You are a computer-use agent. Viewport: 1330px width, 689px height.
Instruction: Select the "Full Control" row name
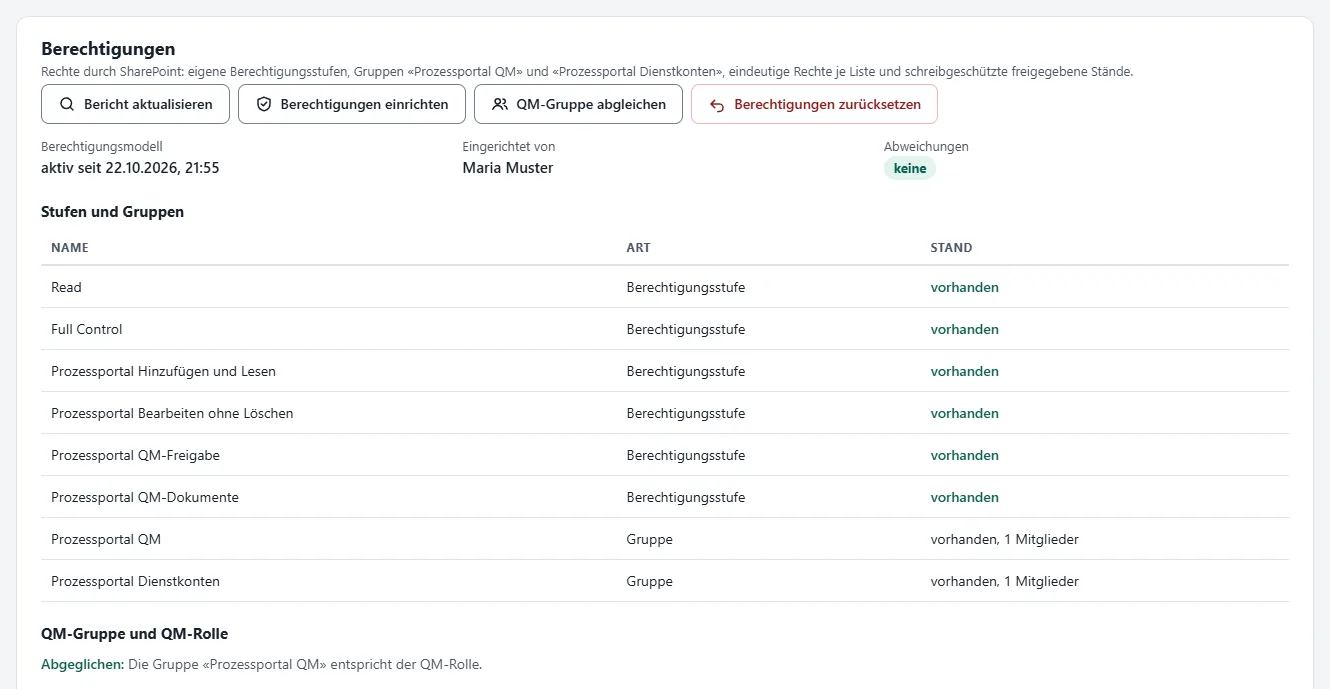87,329
